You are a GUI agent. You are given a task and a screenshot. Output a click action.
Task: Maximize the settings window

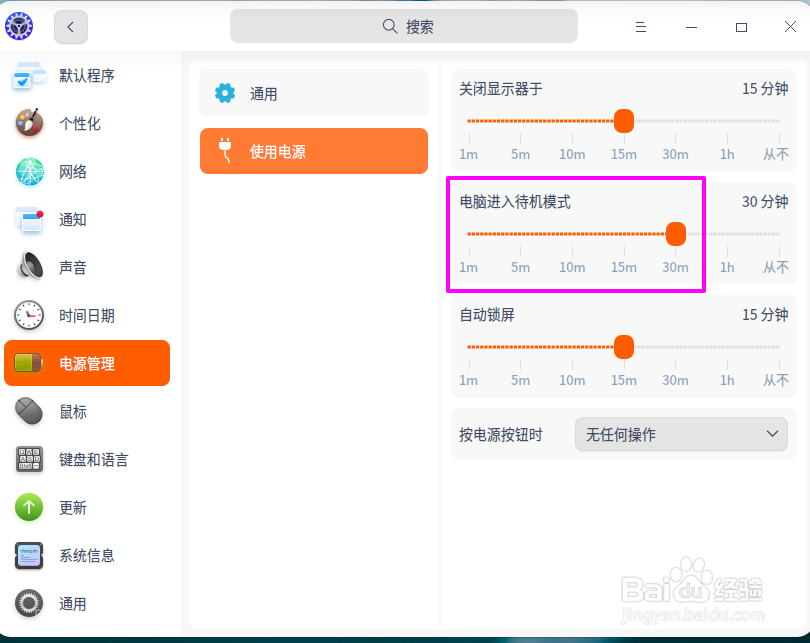(741, 27)
